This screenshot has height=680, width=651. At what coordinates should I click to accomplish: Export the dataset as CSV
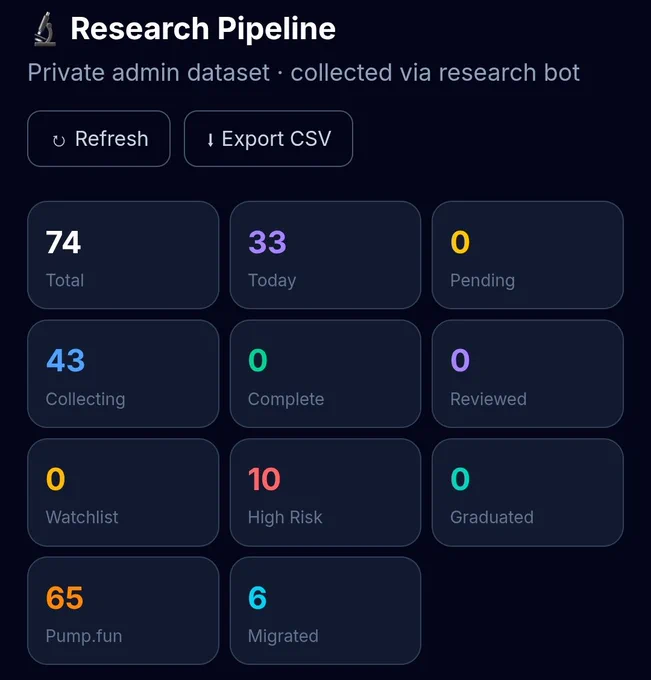(x=268, y=139)
